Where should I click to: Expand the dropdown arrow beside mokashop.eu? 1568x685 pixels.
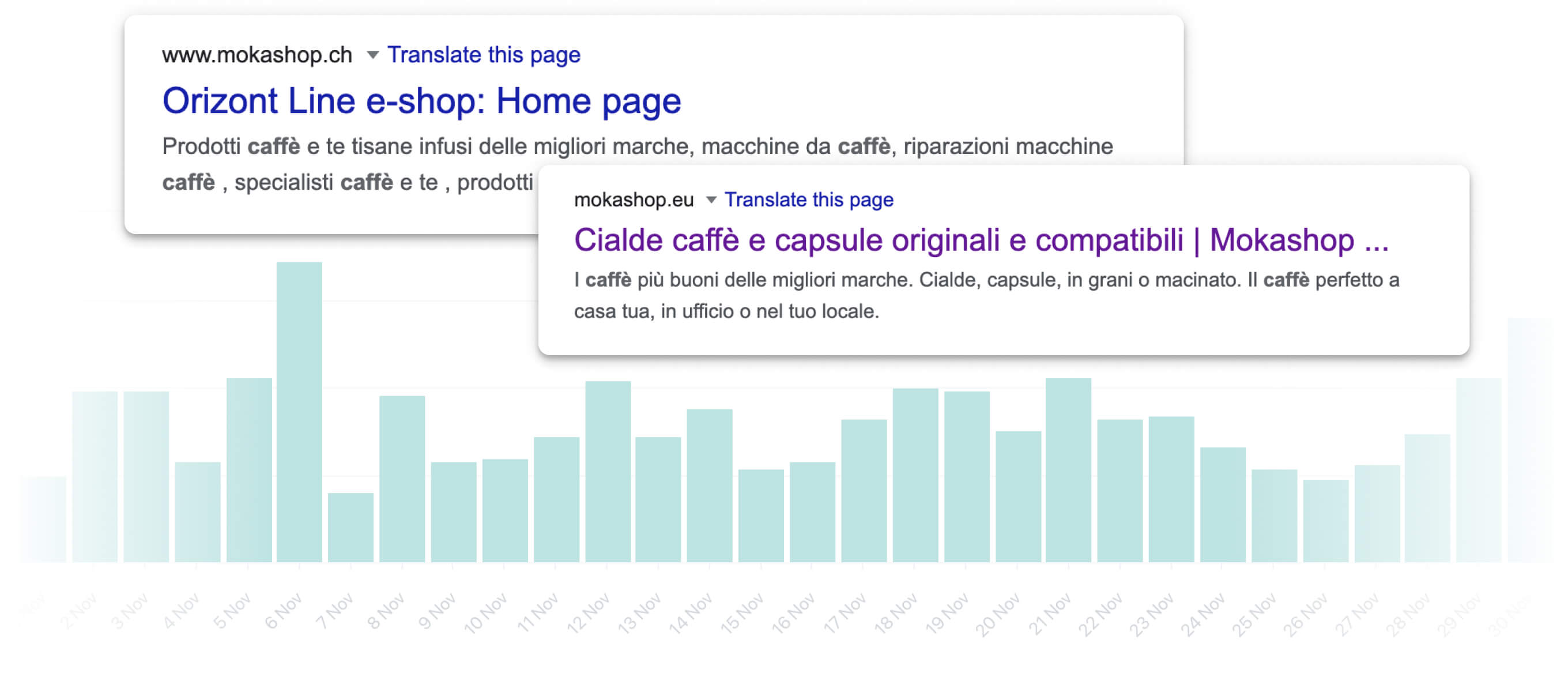tap(710, 200)
